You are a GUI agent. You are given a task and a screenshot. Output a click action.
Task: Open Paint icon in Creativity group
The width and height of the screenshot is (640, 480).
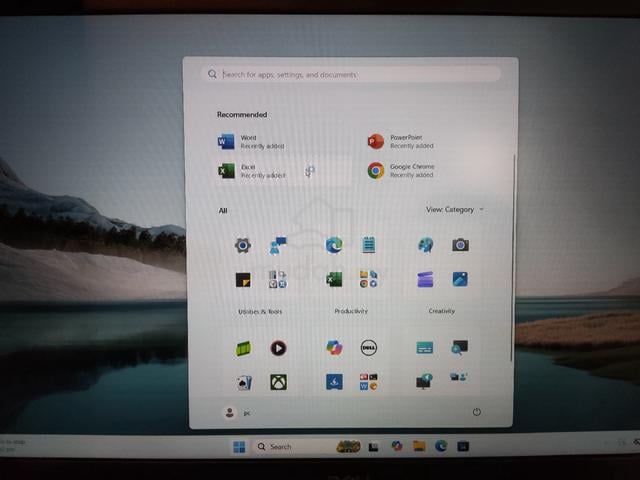(x=425, y=245)
